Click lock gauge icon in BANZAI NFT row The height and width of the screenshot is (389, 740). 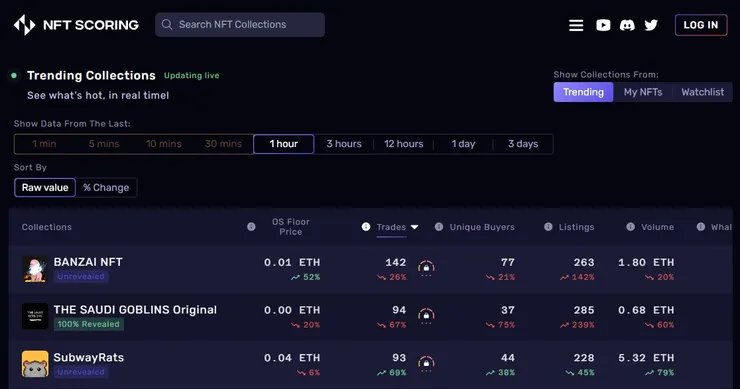[426, 268]
